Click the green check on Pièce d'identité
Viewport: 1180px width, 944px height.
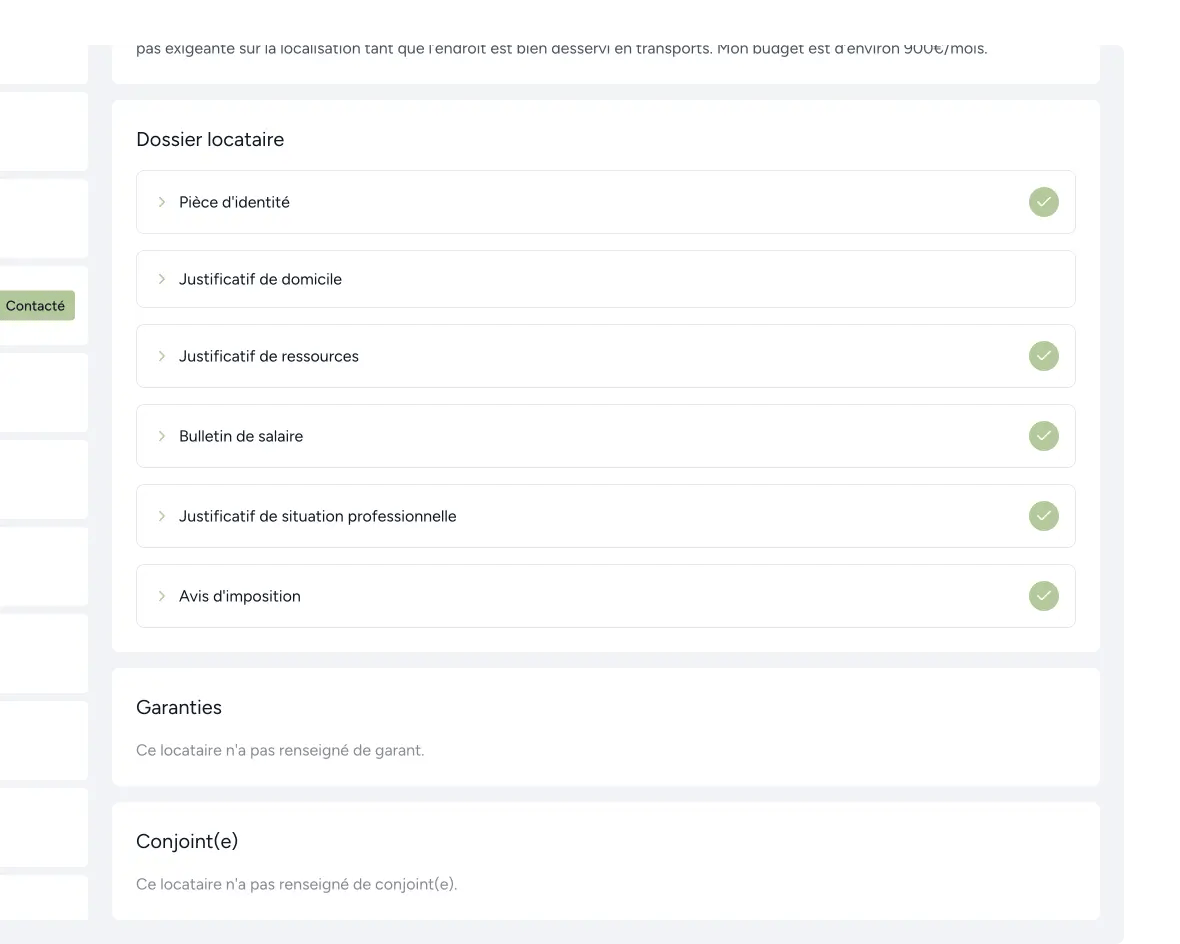[1043, 202]
